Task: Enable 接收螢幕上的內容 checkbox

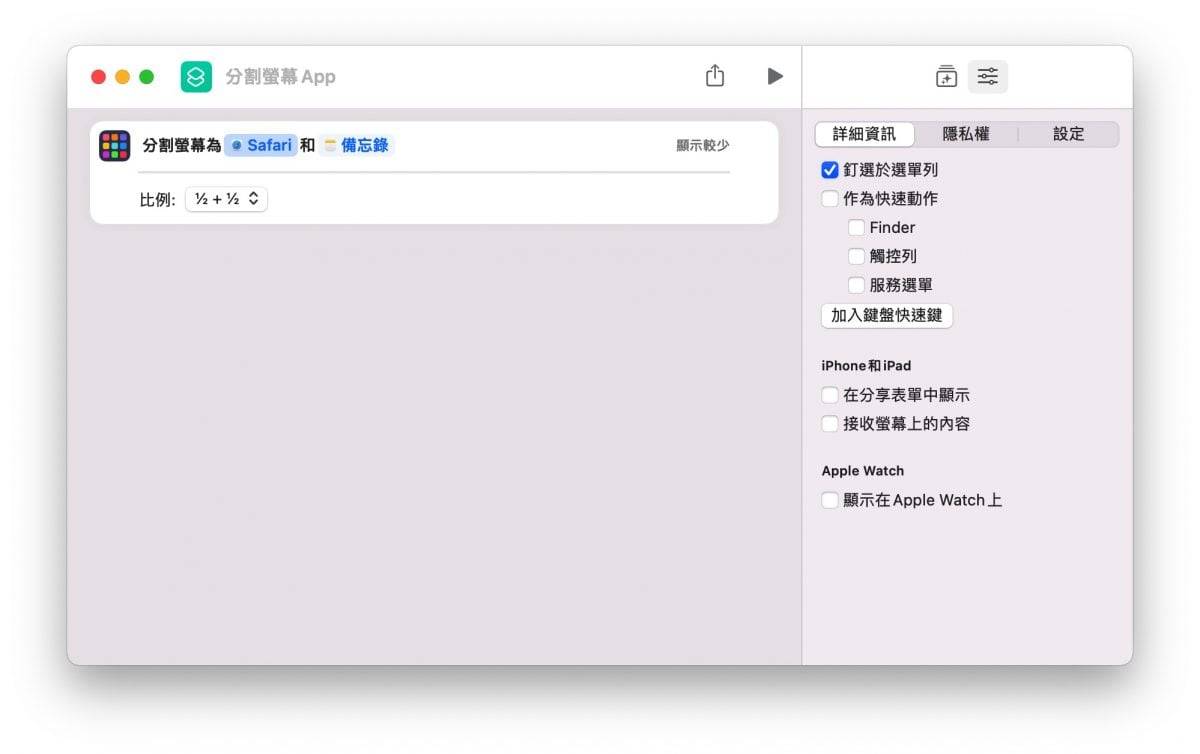Action: 829,424
